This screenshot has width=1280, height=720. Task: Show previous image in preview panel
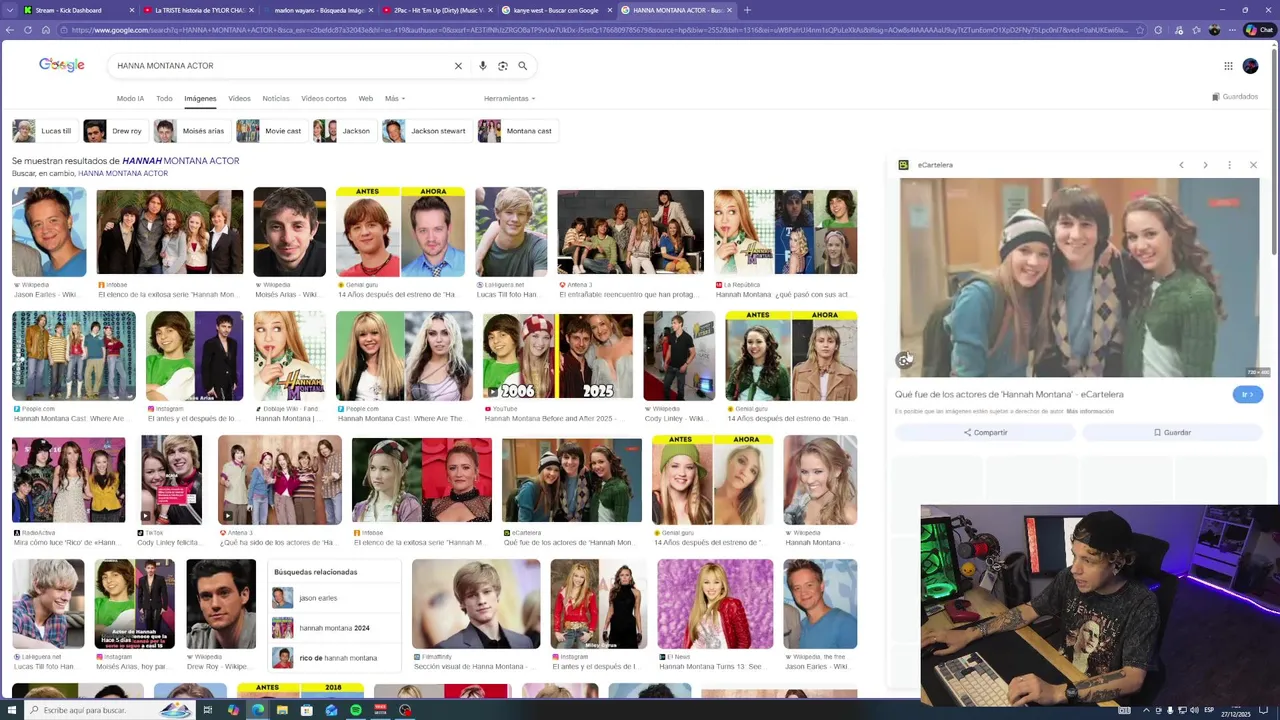click(1181, 165)
